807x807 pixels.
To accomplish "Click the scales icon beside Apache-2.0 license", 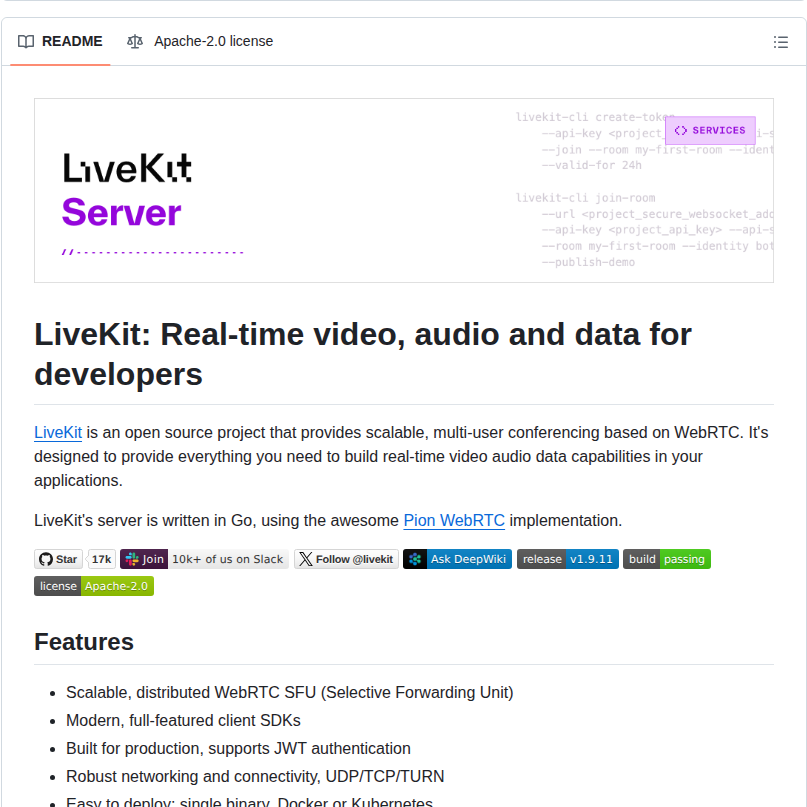I will [135, 41].
